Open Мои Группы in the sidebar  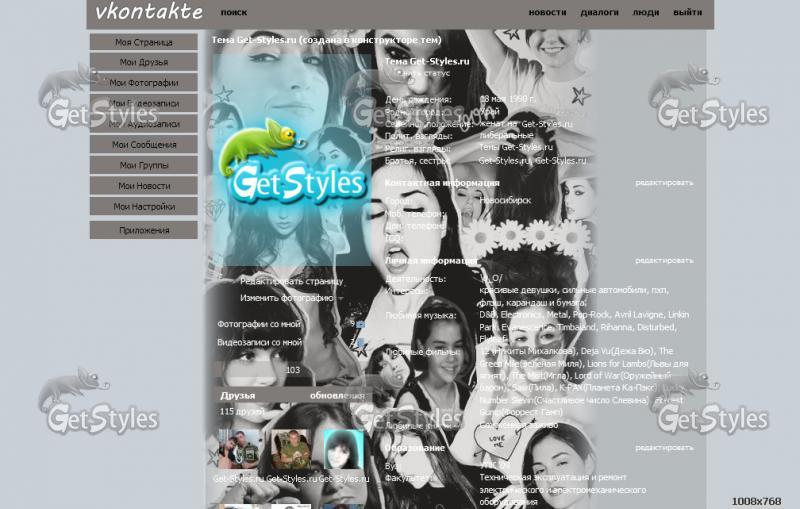[x=143, y=165]
